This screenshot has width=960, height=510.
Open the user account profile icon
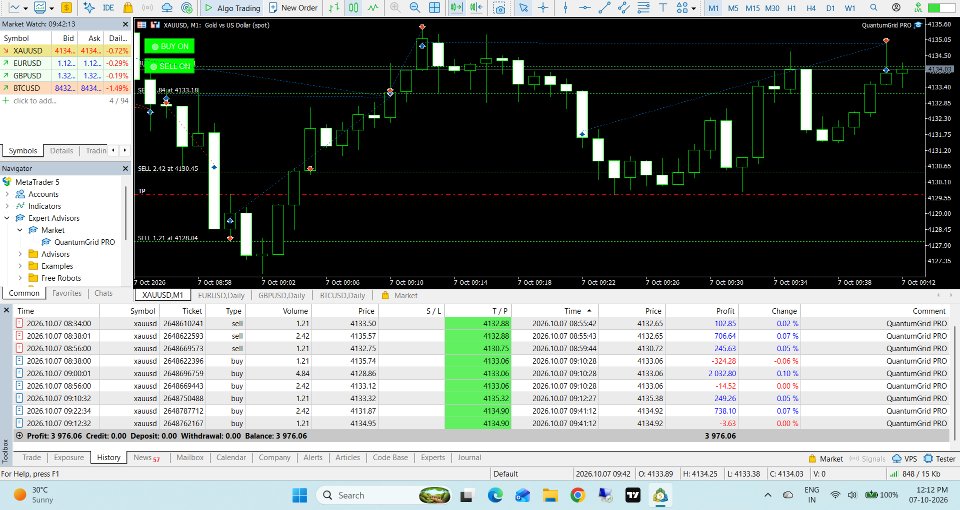tap(896, 7)
